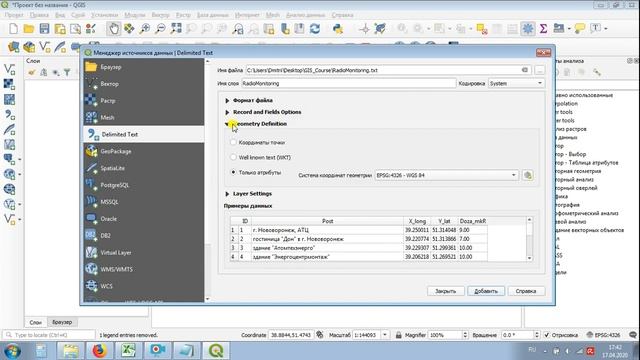Open project via the folder icon
Viewport: 640px width, 360px height.
click(x=29, y=29)
